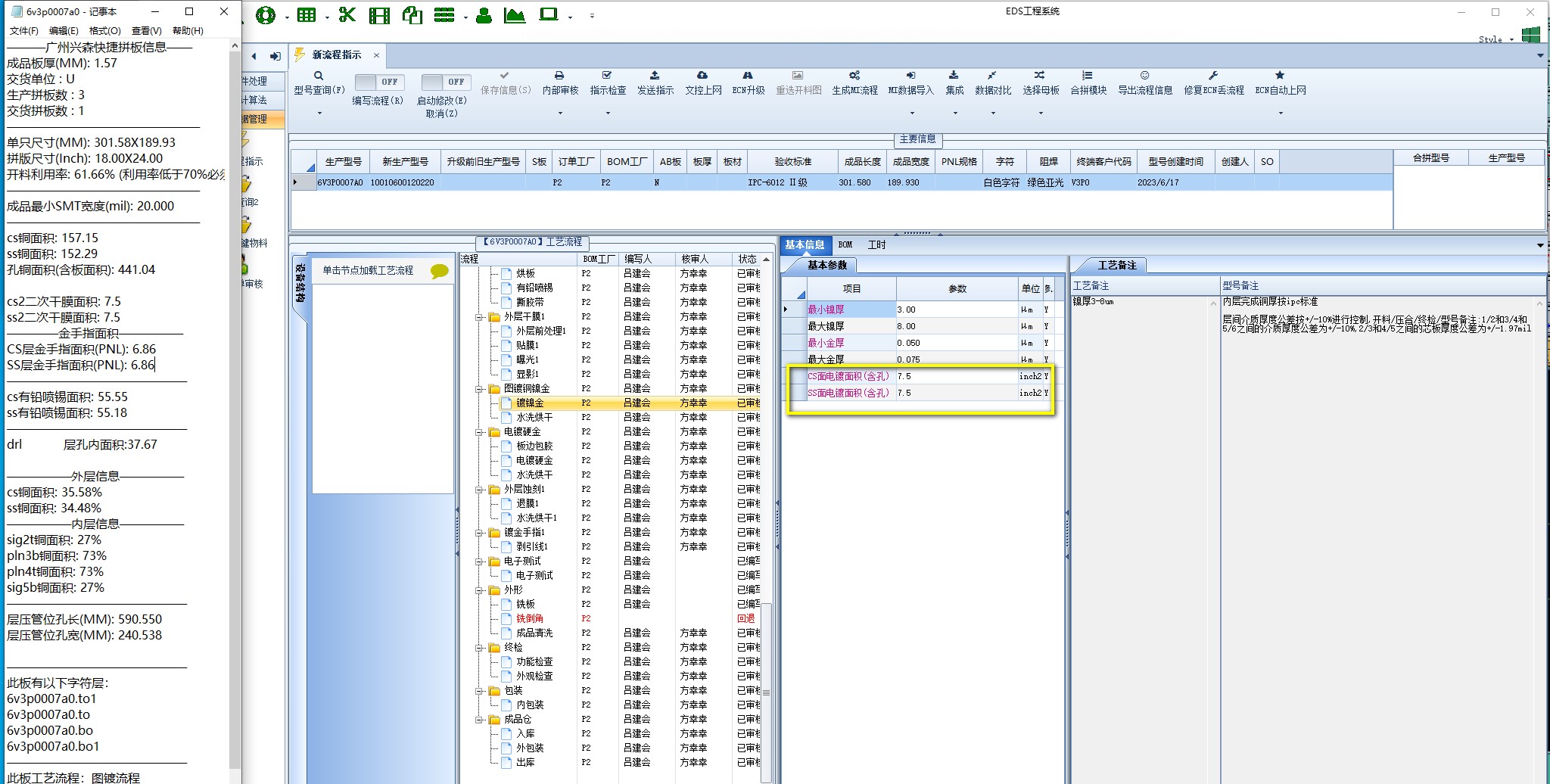Click CS面电镀面积(含孔) value field
The width and height of the screenshot is (1550, 784).
[957, 376]
